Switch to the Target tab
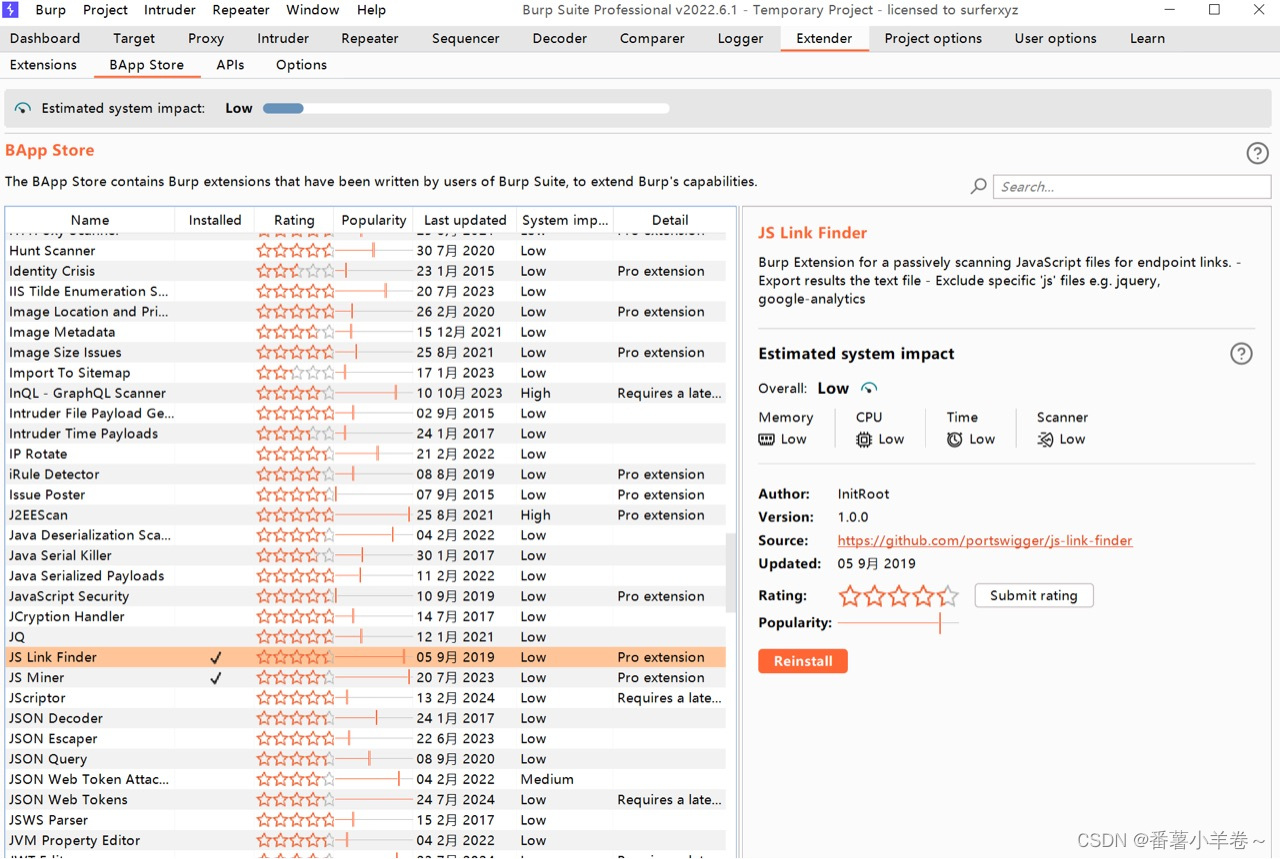The image size is (1280, 859). [134, 38]
